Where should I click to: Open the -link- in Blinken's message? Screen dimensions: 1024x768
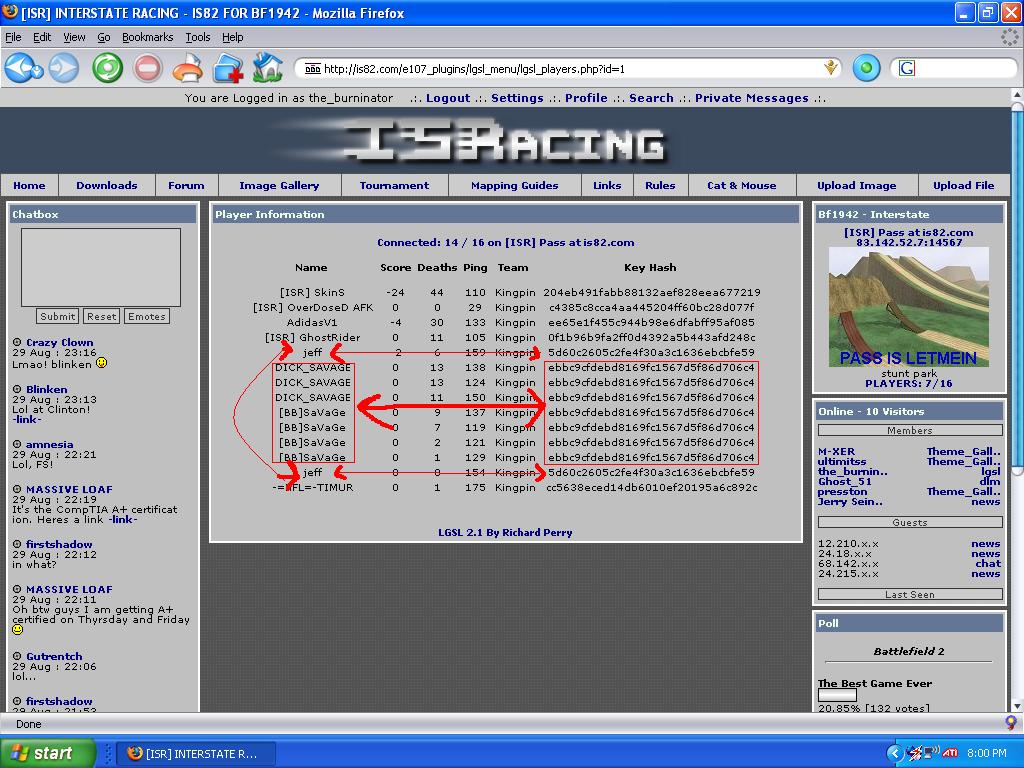27,419
